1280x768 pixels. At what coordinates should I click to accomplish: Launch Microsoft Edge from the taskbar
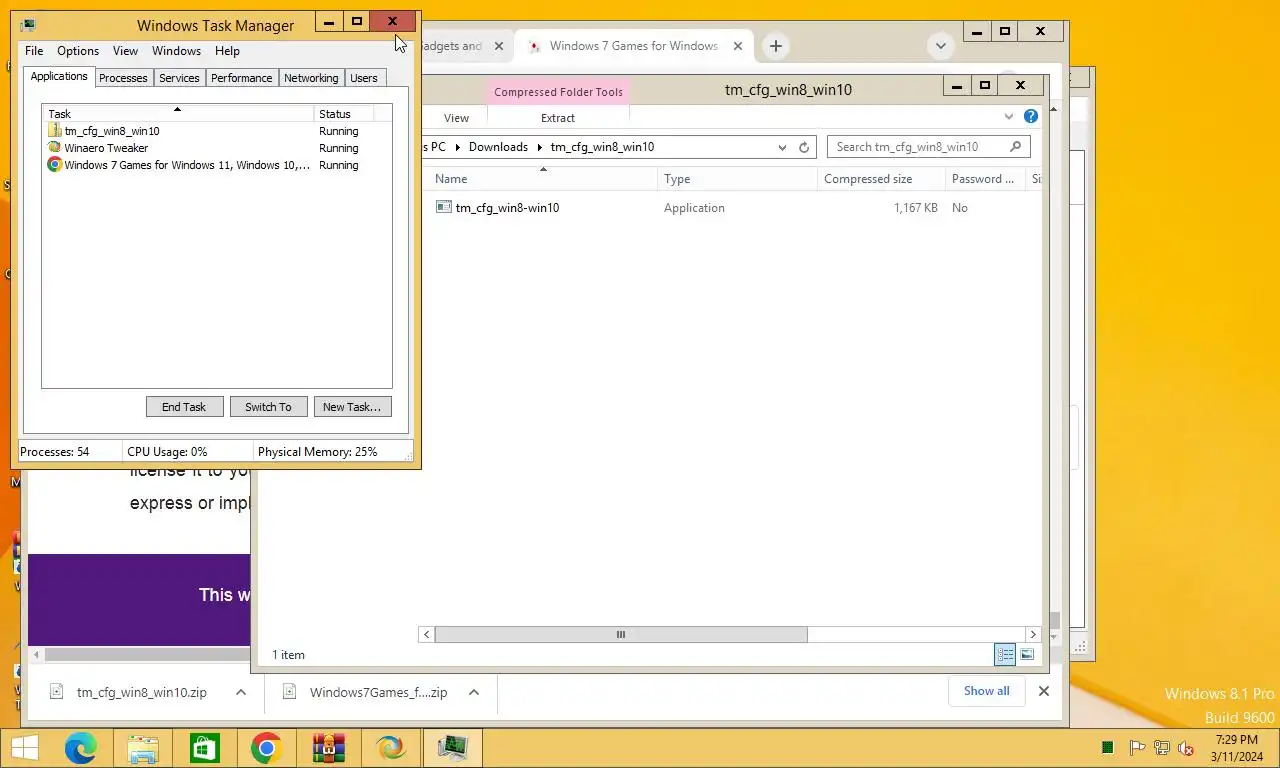[81, 748]
